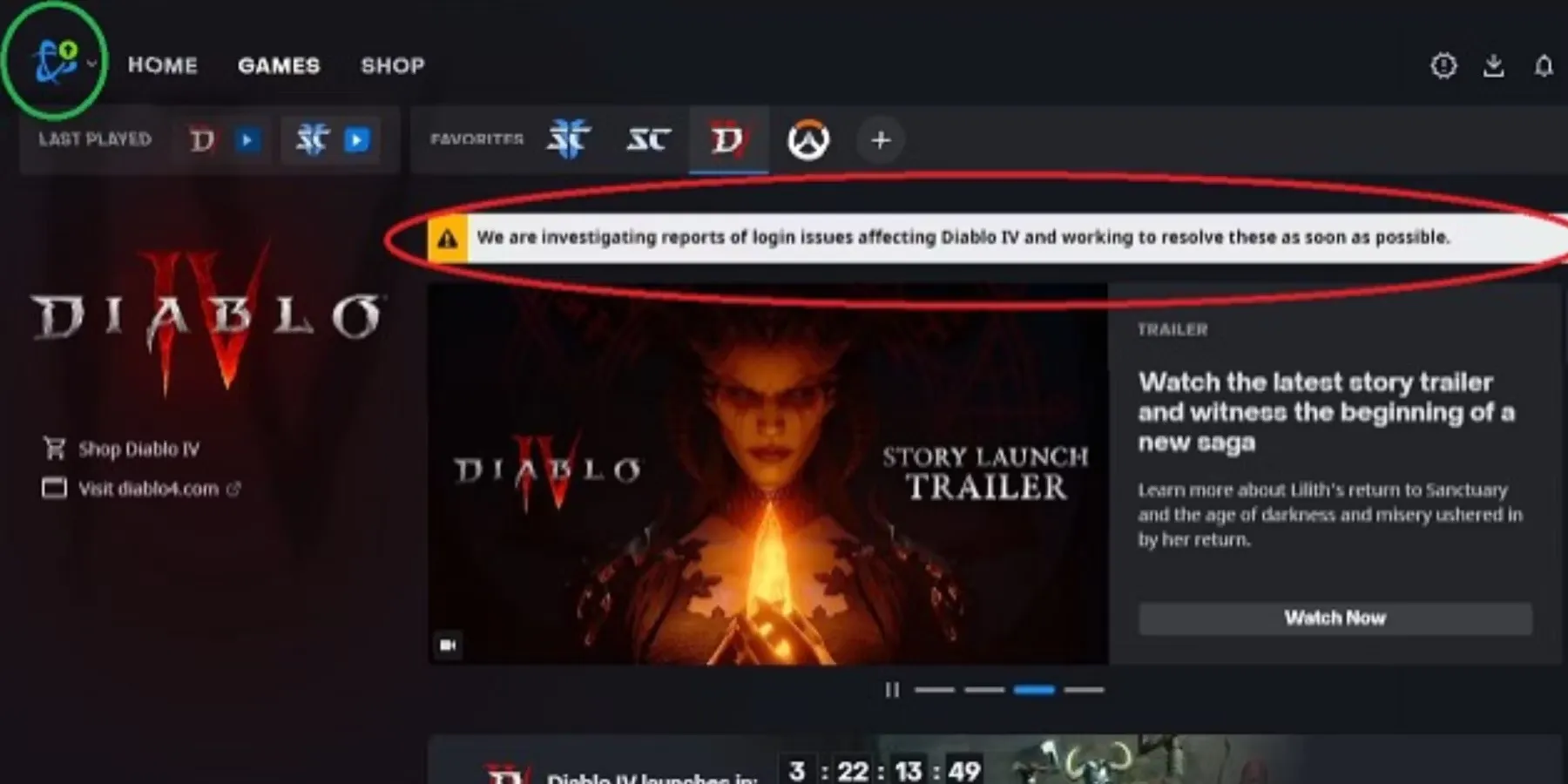The height and width of the screenshot is (784, 1568).
Task: Select Diablo icon in Last Played
Action: [x=202, y=140]
